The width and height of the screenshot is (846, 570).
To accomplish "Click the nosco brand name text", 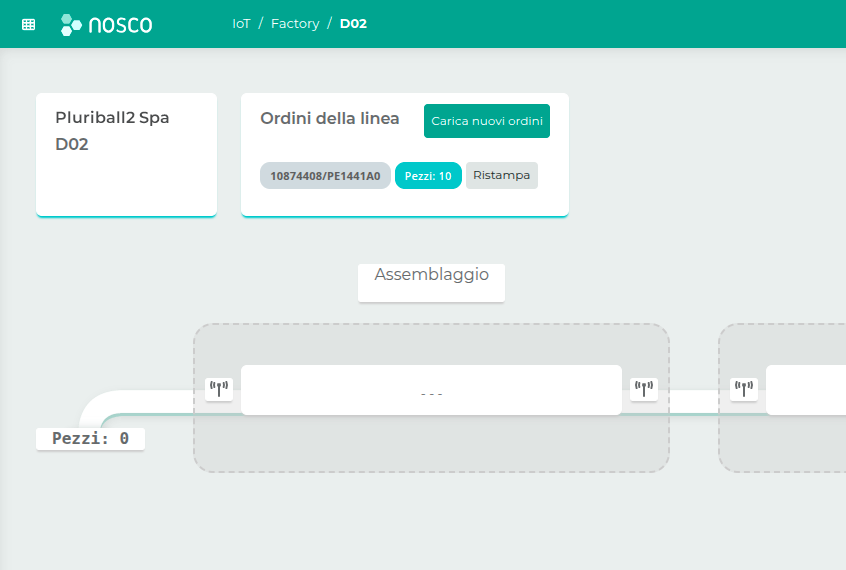I will [x=120, y=24].
